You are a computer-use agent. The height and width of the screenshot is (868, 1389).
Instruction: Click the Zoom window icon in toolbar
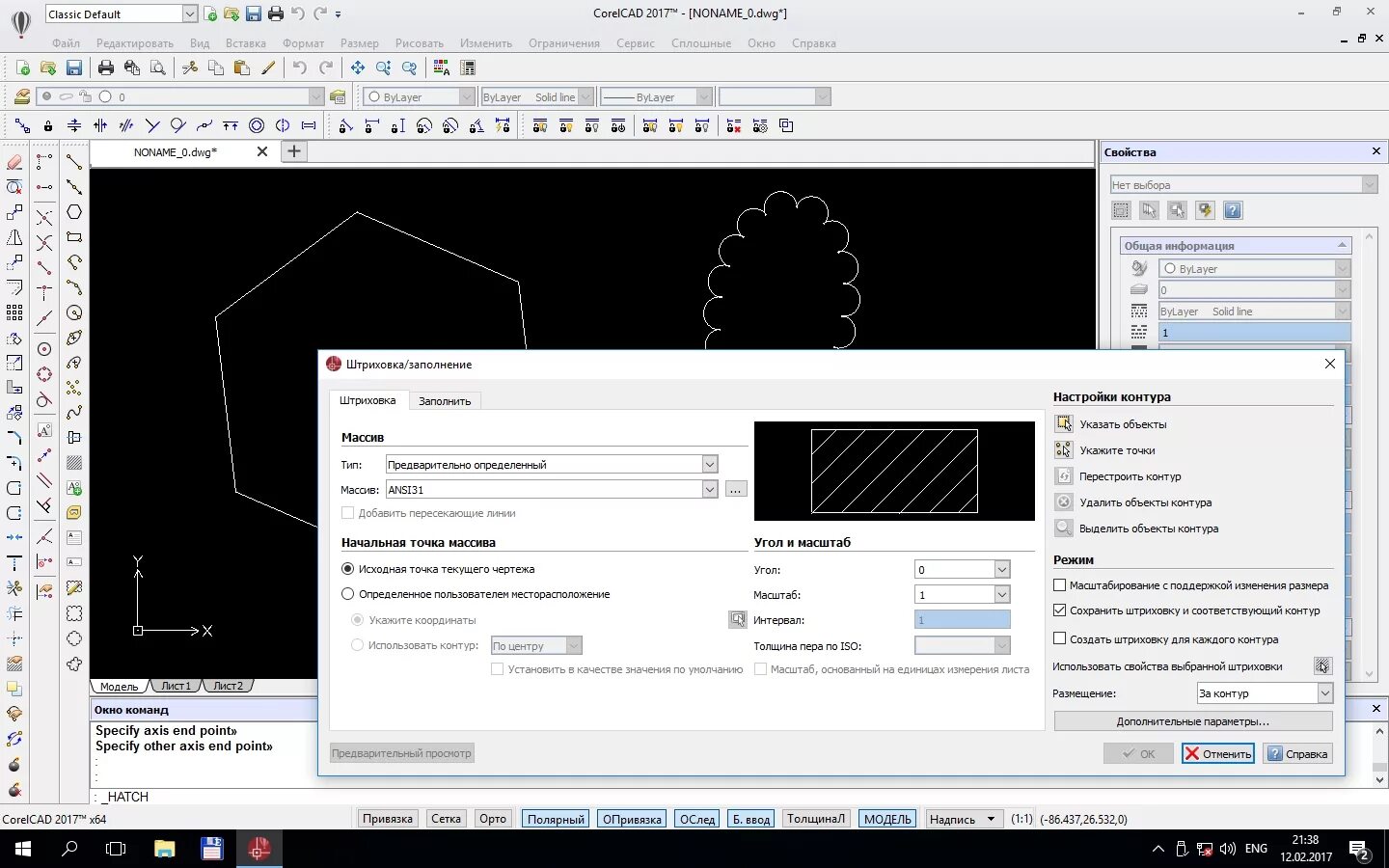click(384, 68)
